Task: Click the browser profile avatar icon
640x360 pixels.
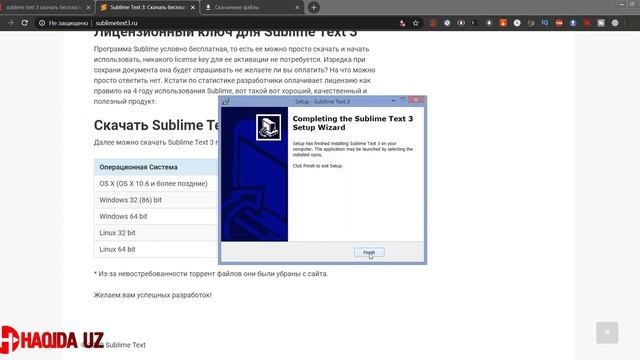Action: click(x=615, y=23)
